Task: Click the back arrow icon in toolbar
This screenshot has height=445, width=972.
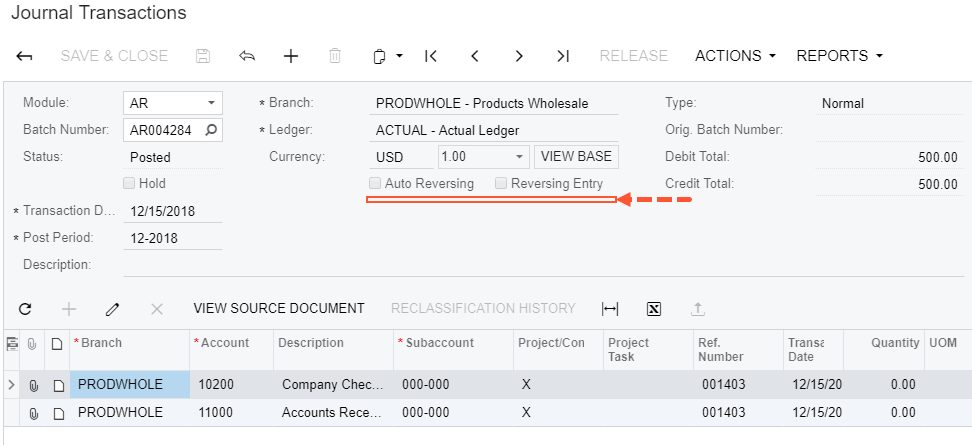Action: (25, 56)
